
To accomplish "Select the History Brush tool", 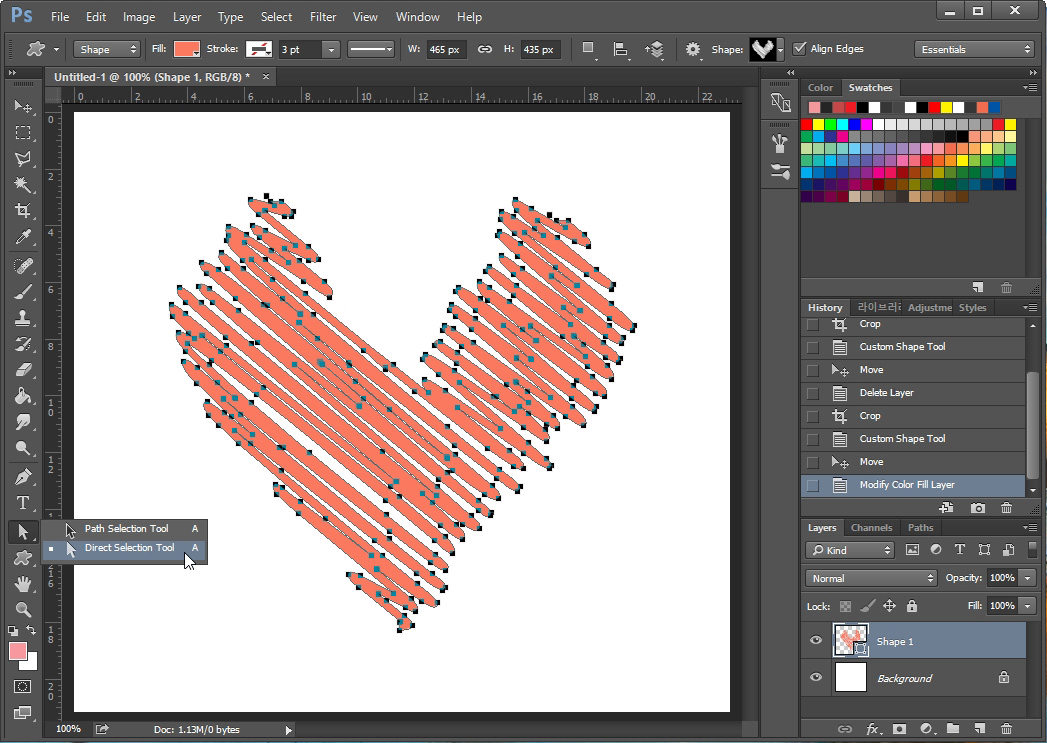I will pyautogui.click(x=23, y=344).
